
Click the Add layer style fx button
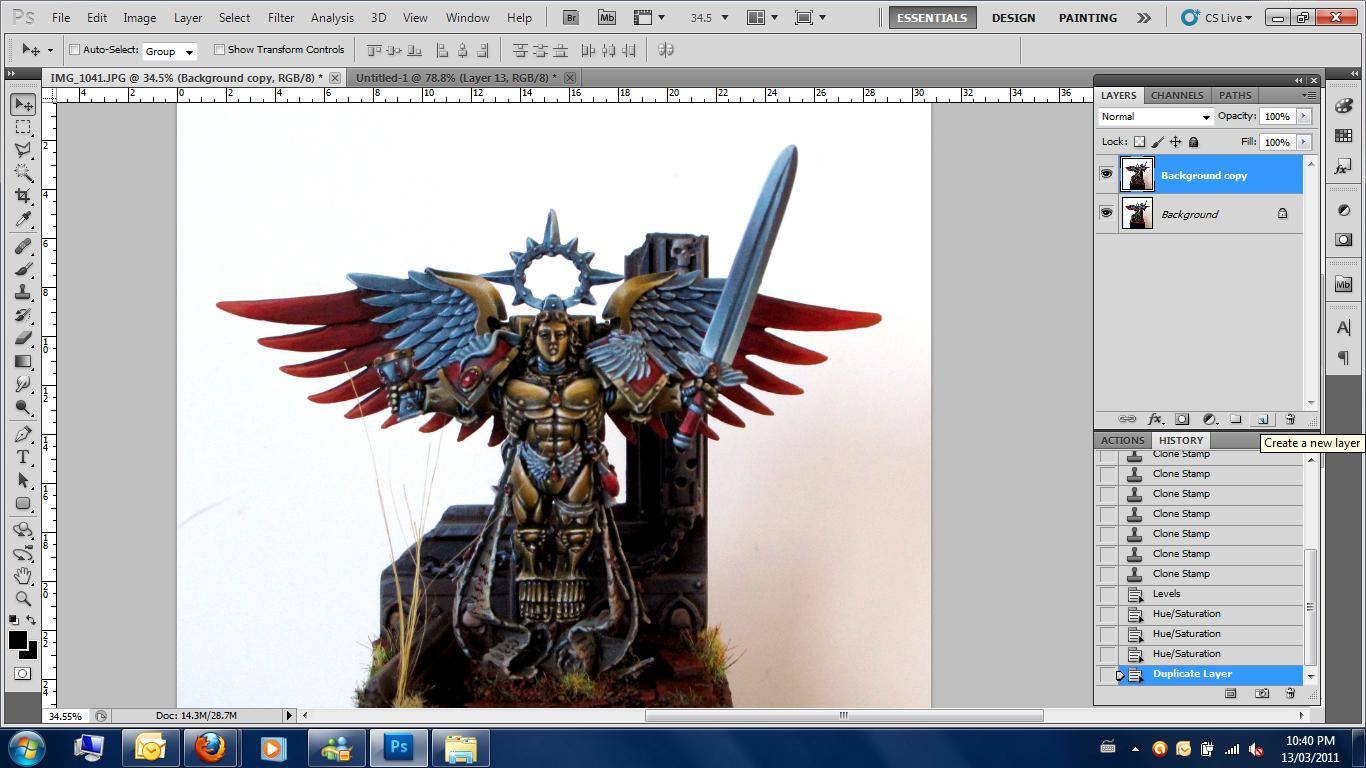click(x=1155, y=420)
